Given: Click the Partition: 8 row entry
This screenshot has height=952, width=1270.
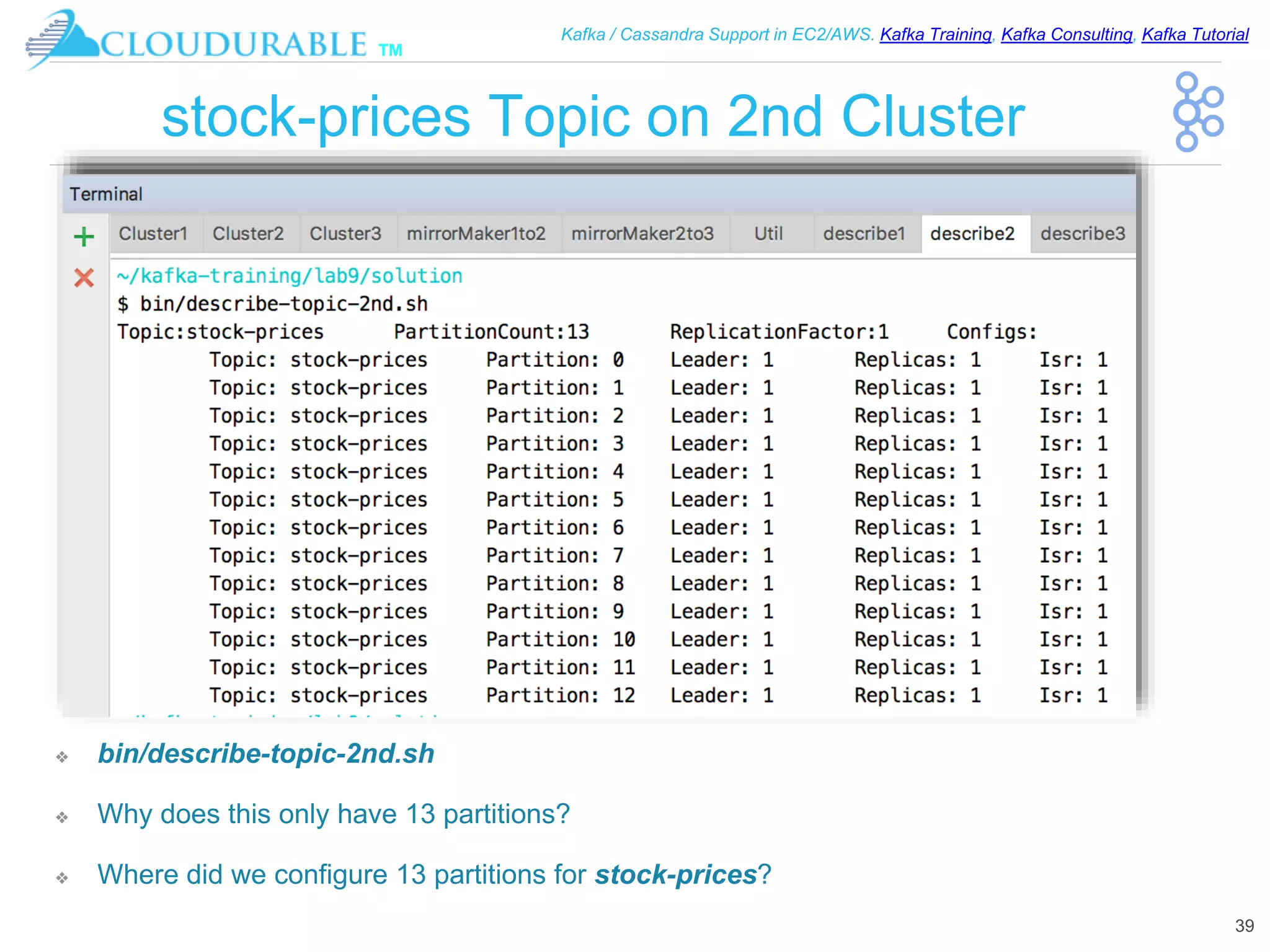Looking at the screenshot, I should (554, 583).
